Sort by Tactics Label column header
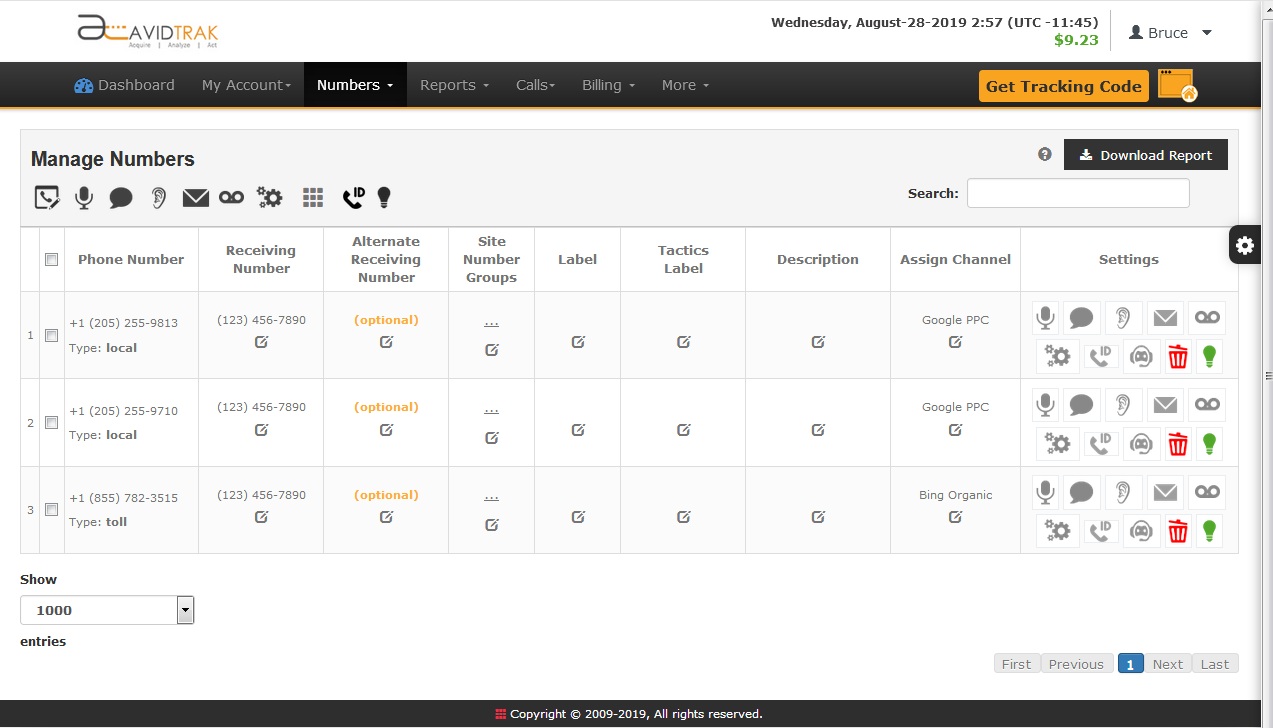 pos(683,259)
